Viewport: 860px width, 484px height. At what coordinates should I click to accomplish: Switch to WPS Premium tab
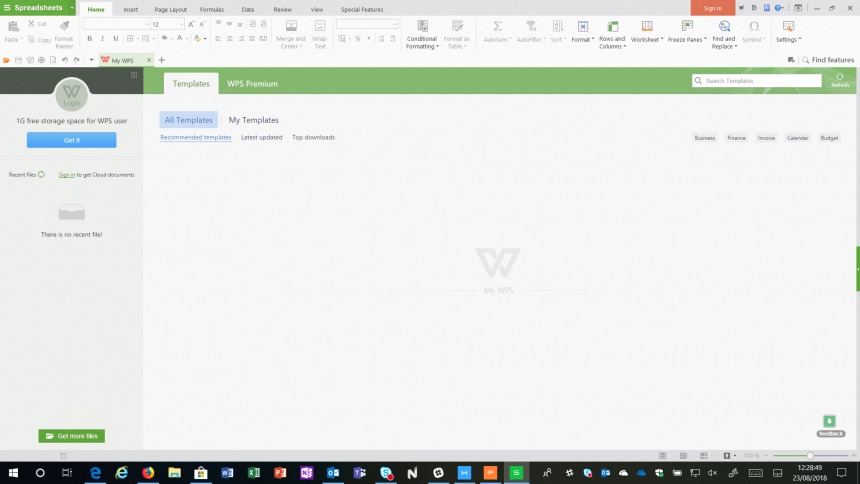252,83
